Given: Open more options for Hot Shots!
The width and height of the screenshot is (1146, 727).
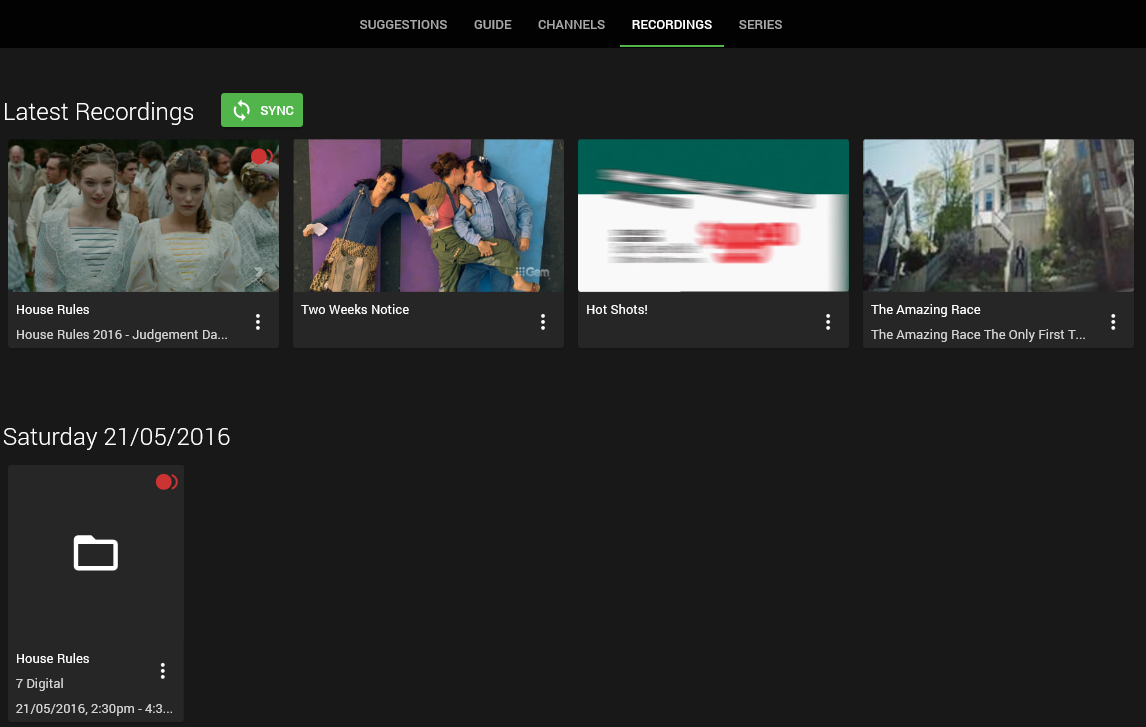Looking at the screenshot, I should point(828,322).
